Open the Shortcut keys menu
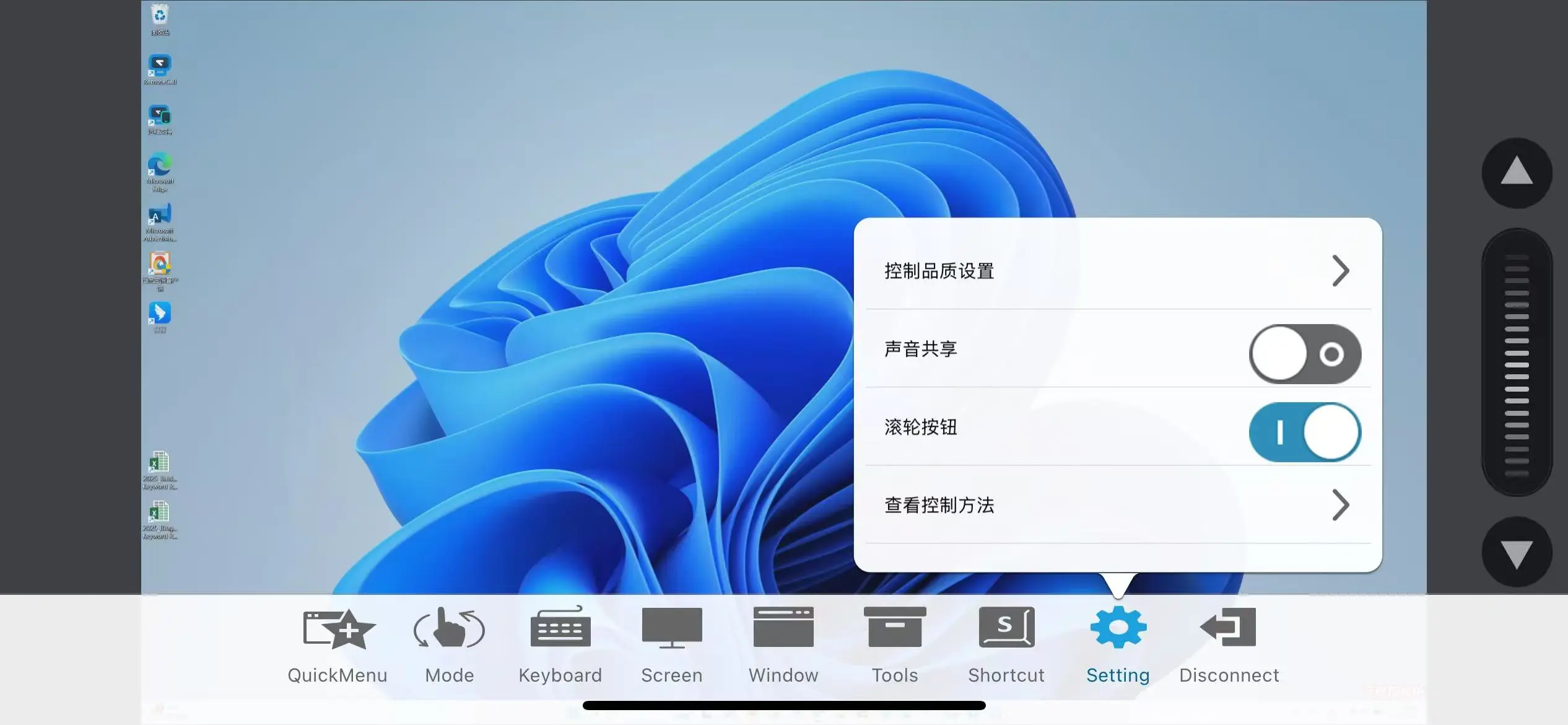The height and width of the screenshot is (725, 1568). [1006, 646]
